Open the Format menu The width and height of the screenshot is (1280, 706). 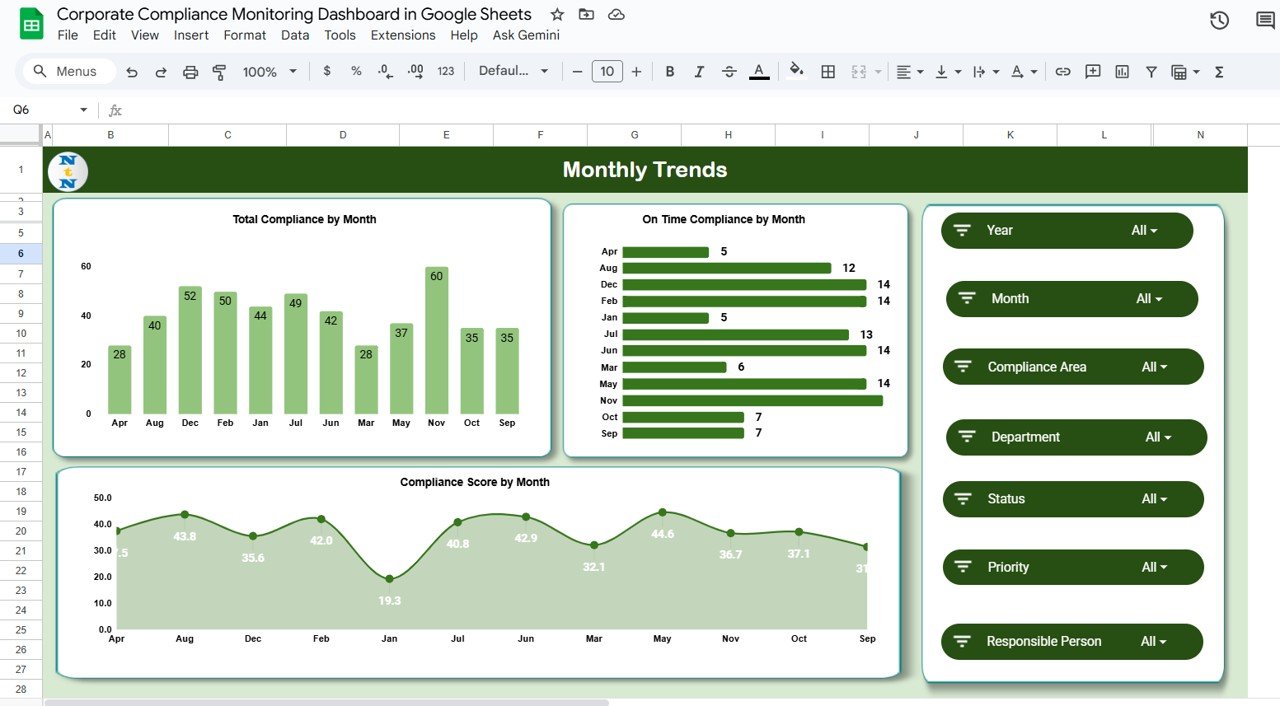coord(245,35)
